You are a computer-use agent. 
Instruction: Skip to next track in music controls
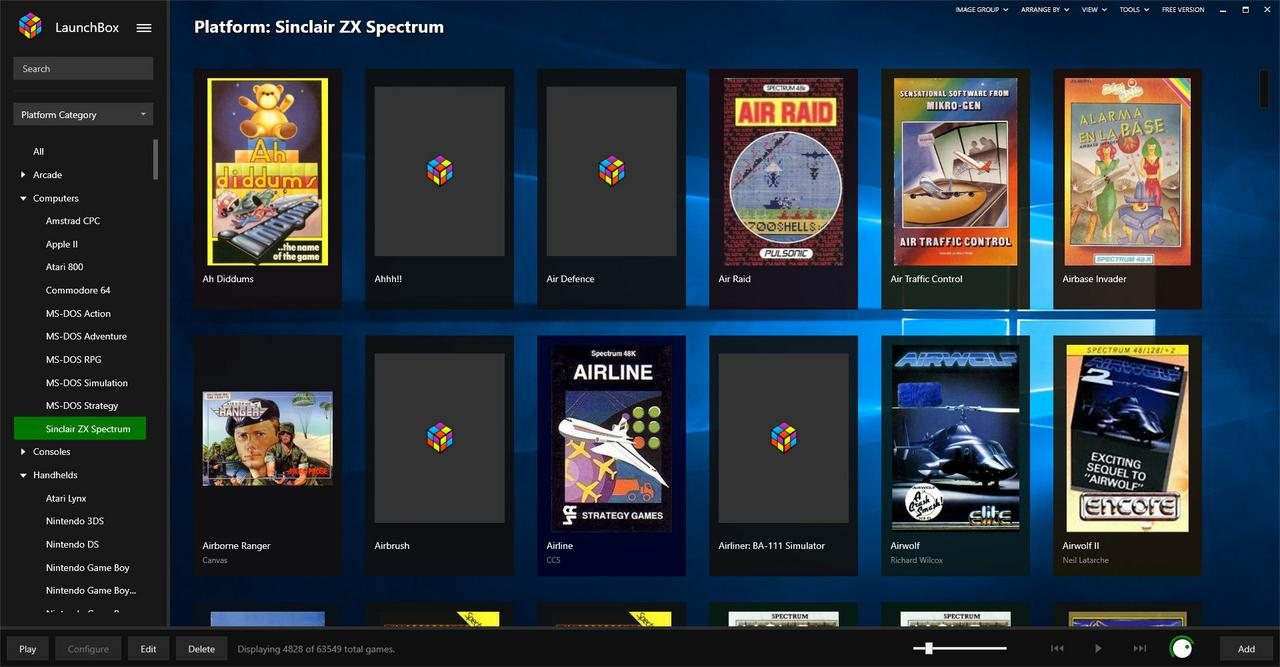pos(1139,649)
